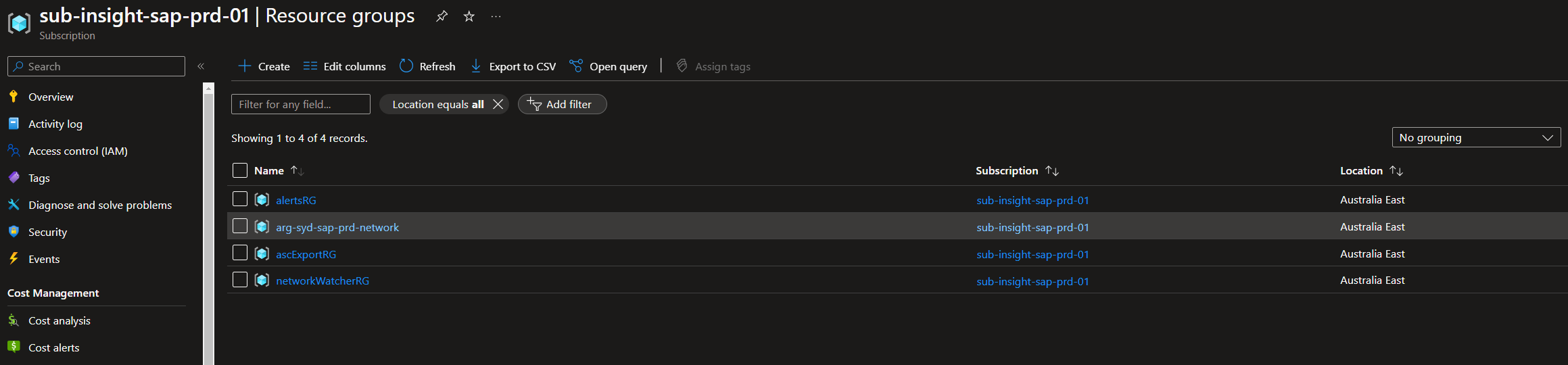
Task: Open the networkWatcherRG link
Action: (x=323, y=281)
